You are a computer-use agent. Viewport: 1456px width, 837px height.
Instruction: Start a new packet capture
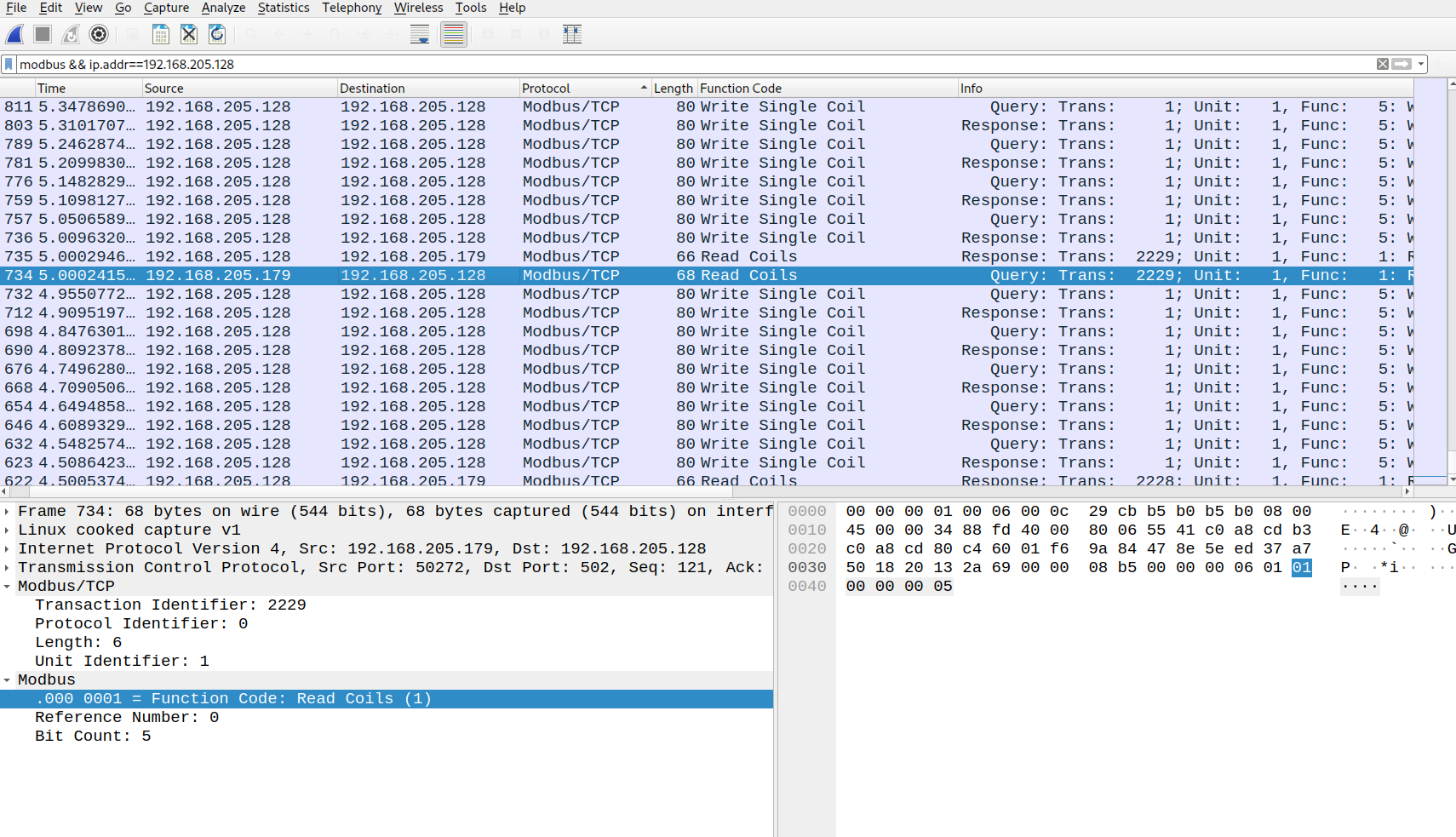coord(15,34)
